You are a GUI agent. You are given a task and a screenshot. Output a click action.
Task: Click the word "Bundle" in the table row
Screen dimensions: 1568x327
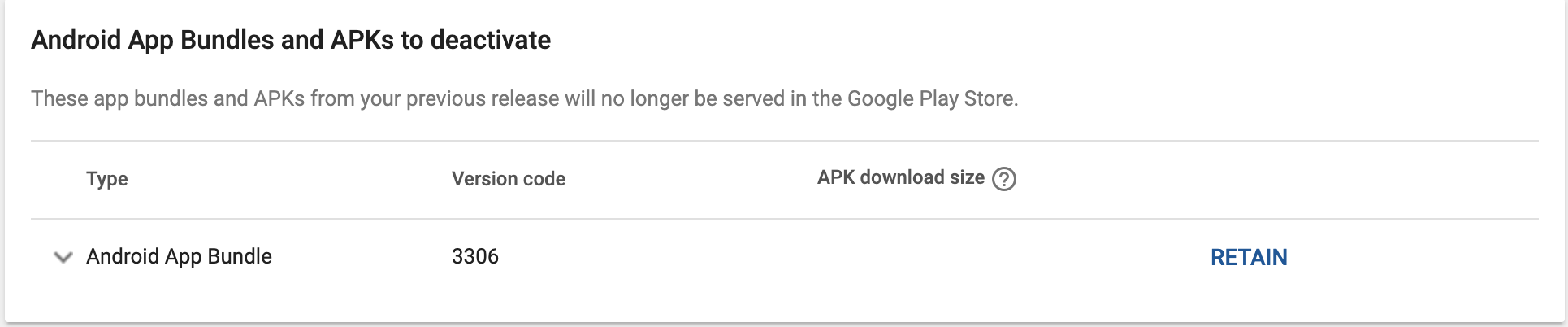point(240,256)
